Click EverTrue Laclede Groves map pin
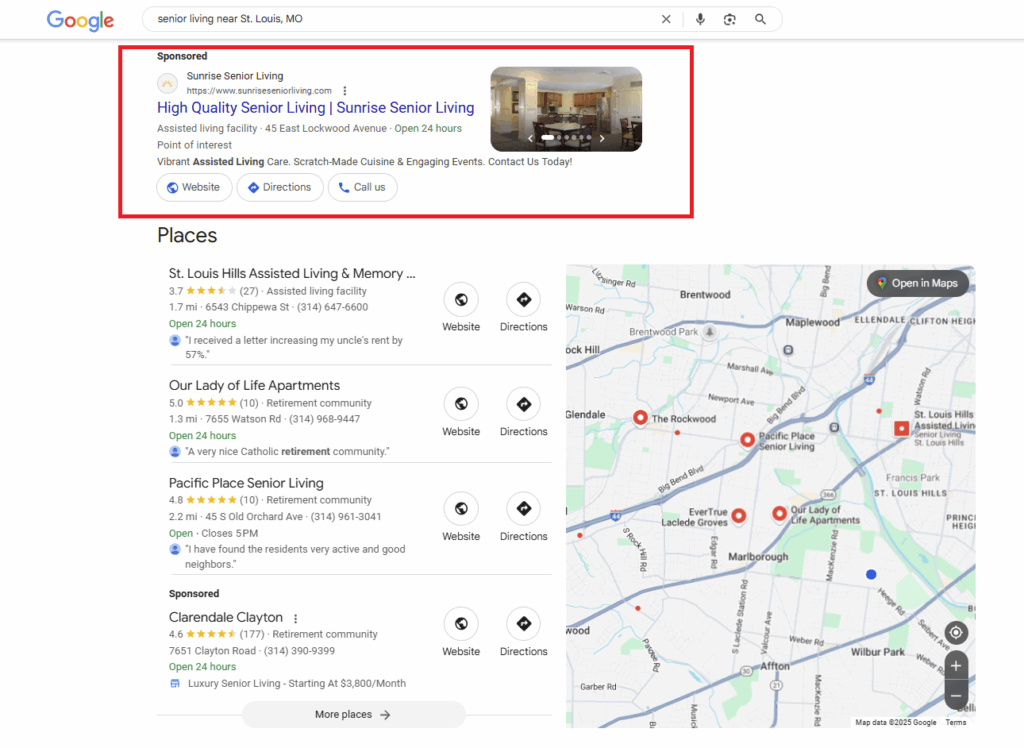This screenshot has width=1024, height=748. (x=739, y=515)
